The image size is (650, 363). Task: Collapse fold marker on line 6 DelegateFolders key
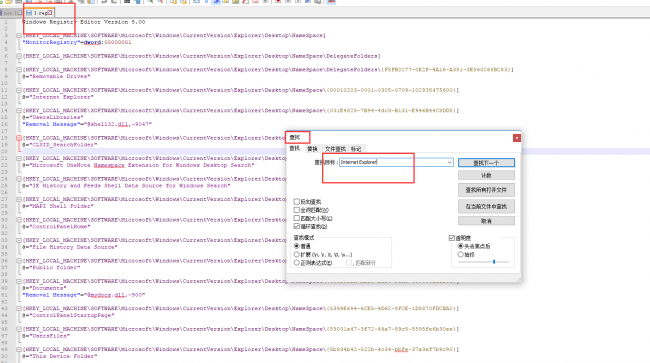[x=19, y=56]
